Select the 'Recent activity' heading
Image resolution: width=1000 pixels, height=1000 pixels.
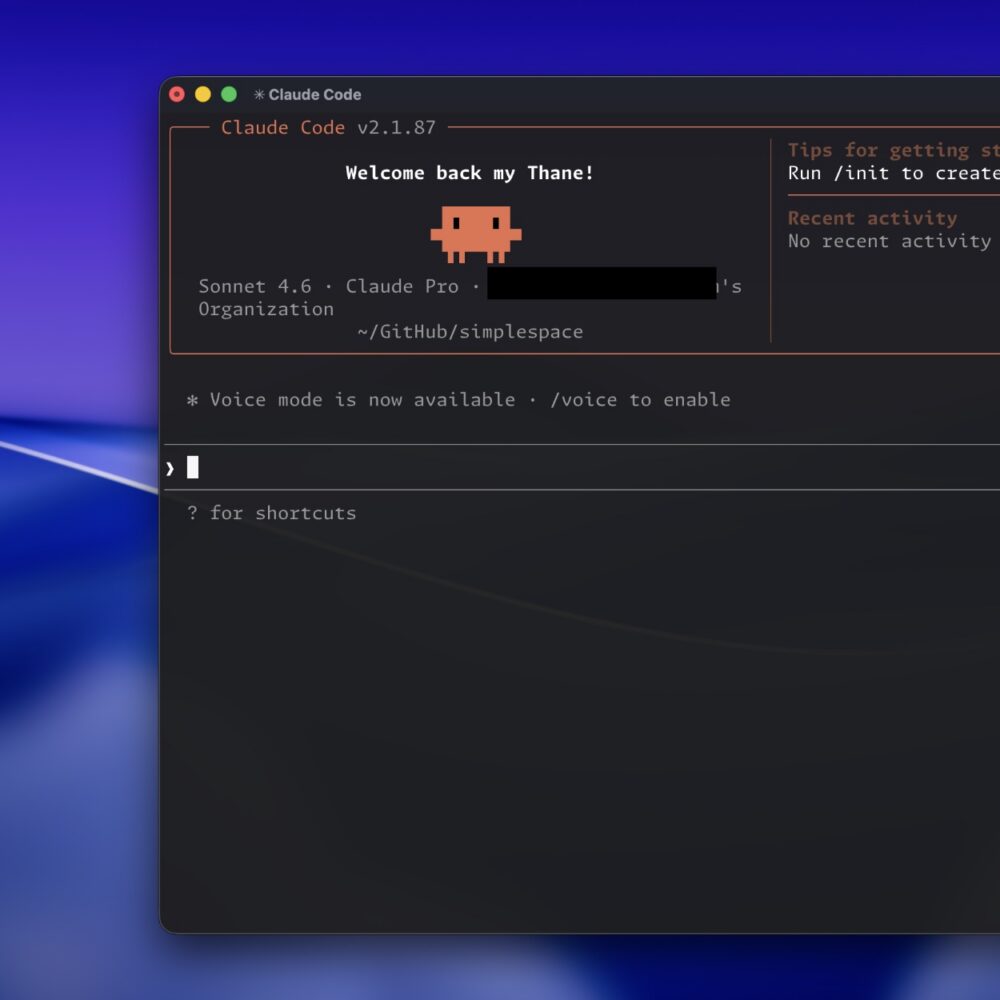point(872,218)
